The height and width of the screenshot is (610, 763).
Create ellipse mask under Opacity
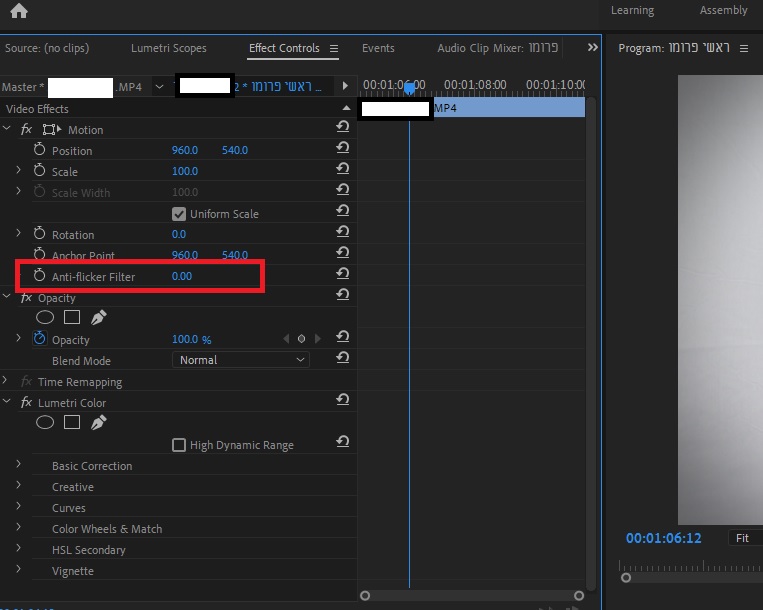45,318
